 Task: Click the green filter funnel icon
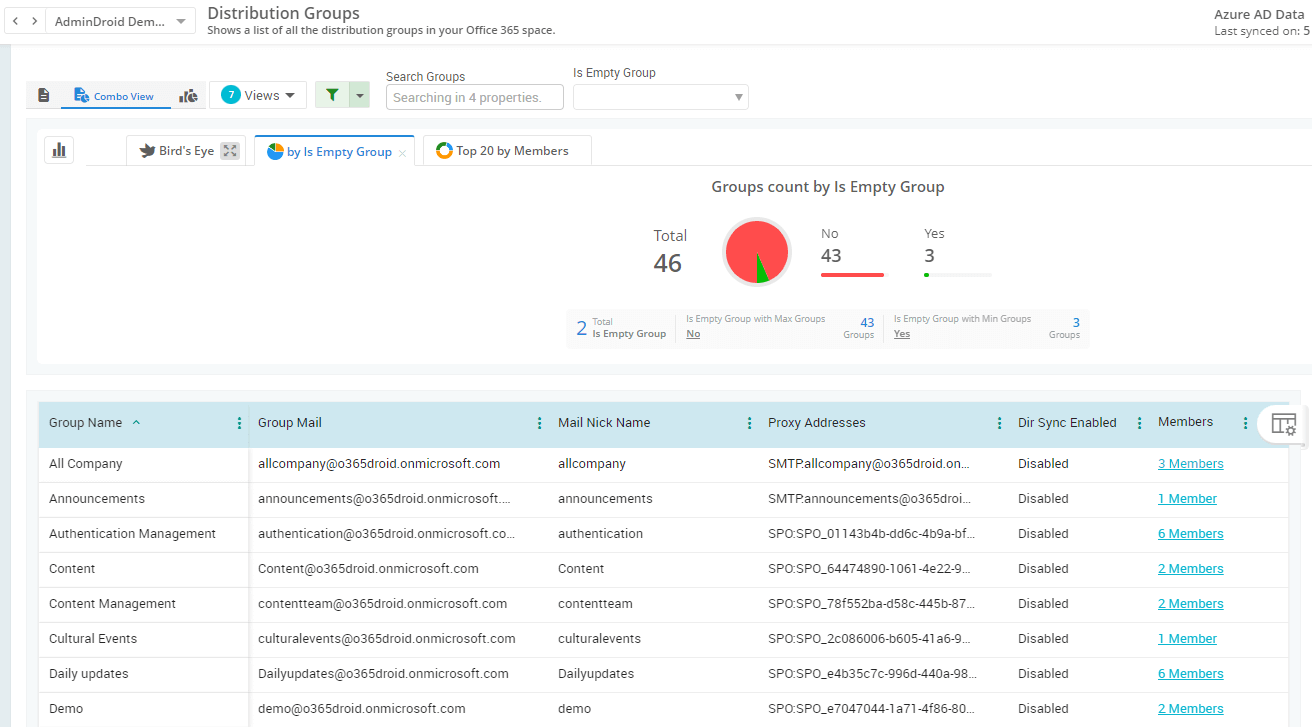[332, 95]
